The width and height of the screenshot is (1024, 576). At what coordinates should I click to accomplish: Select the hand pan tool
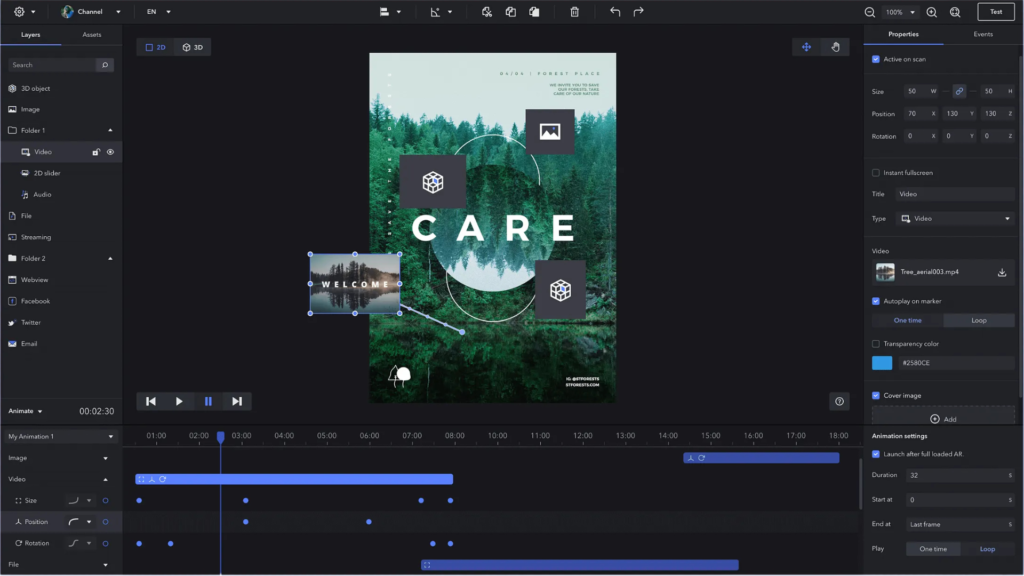click(x=835, y=47)
